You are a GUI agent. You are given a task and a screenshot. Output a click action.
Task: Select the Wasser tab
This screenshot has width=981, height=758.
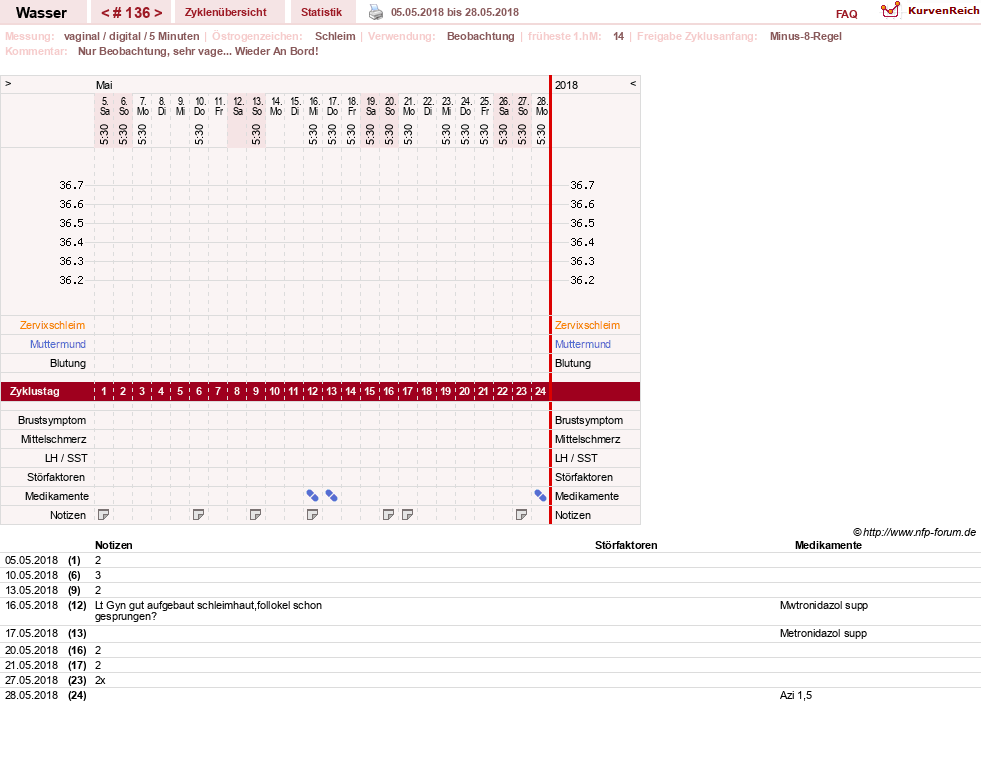41,13
